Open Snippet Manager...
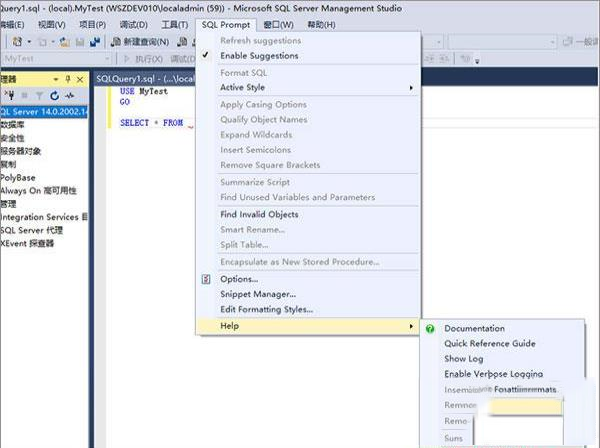 tap(258, 294)
